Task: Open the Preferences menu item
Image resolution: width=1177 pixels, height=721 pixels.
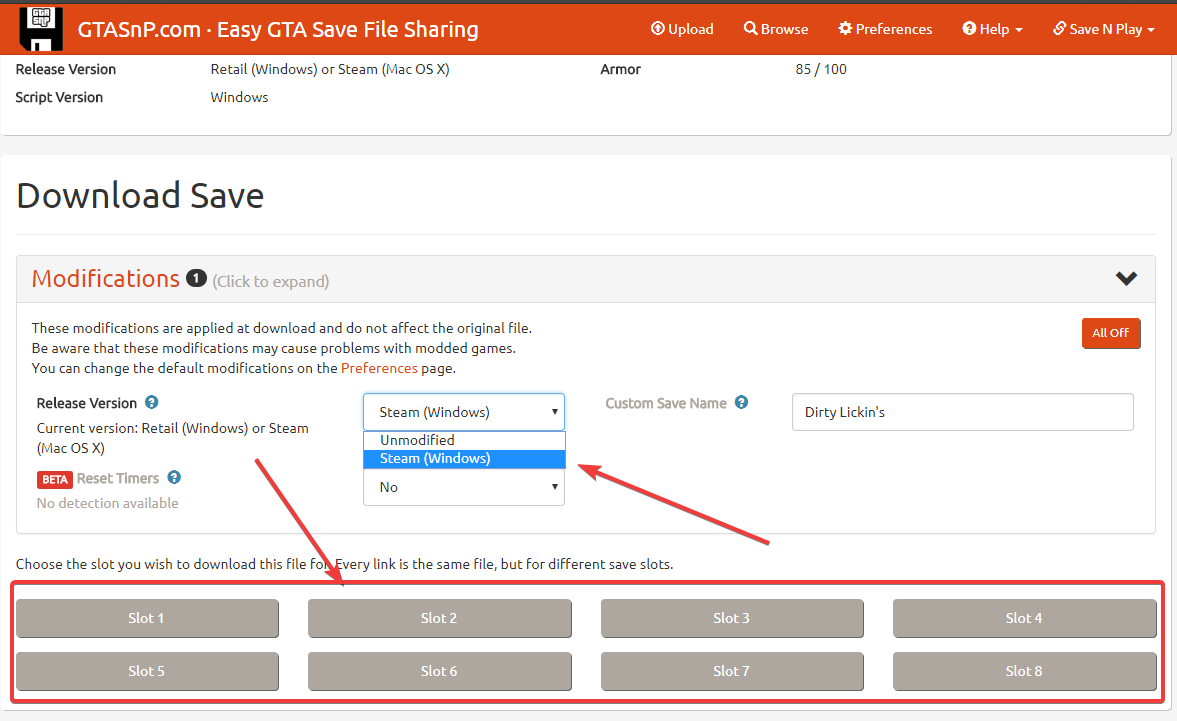Action: (x=885, y=29)
